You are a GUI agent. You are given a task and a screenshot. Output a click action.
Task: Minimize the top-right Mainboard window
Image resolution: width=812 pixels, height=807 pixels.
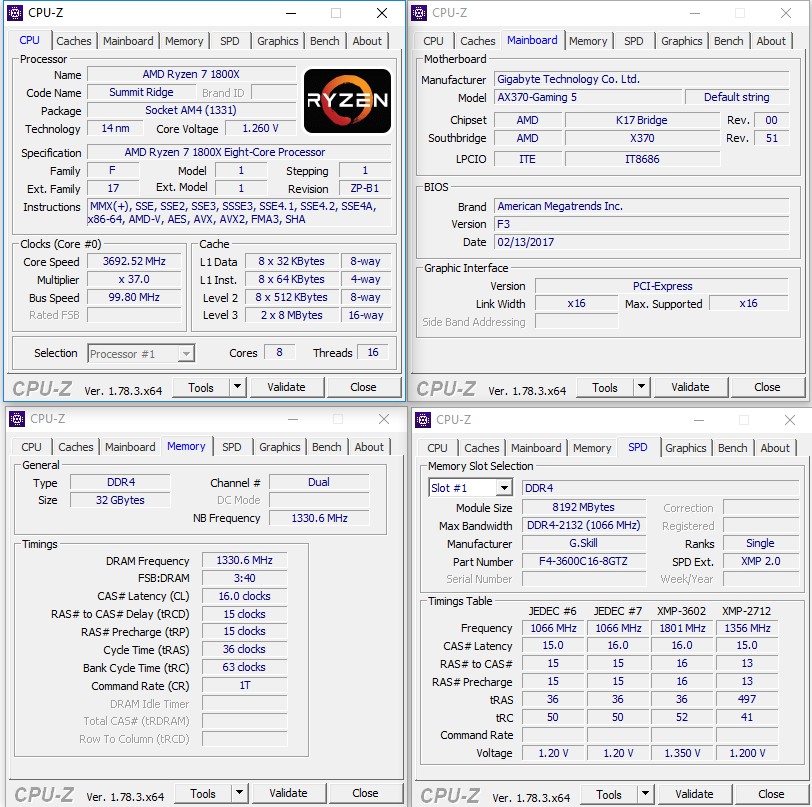[x=691, y=13]
